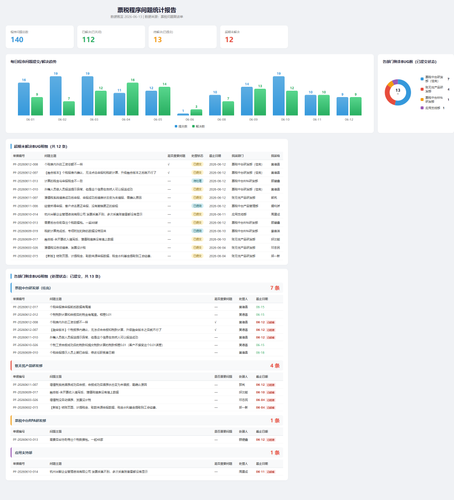Click the blue bar for 06-03
Screen dimensions: 454x500
click(88, 96)
